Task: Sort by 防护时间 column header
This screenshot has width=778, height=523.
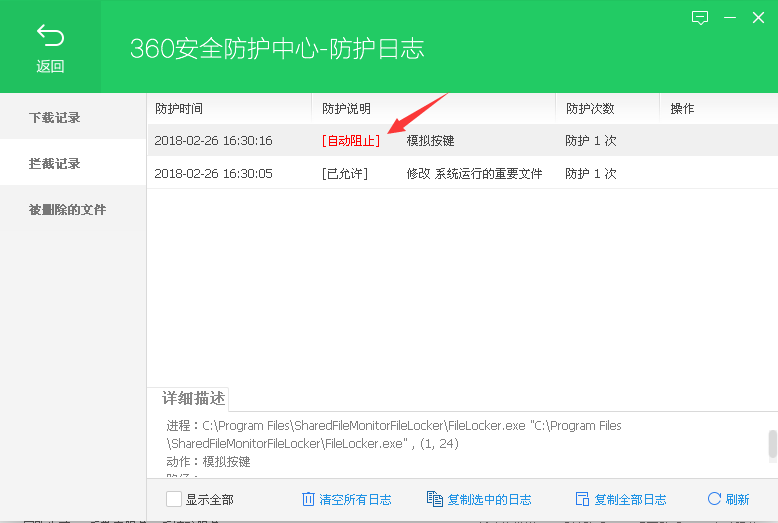Action: (x=230, y=109)
